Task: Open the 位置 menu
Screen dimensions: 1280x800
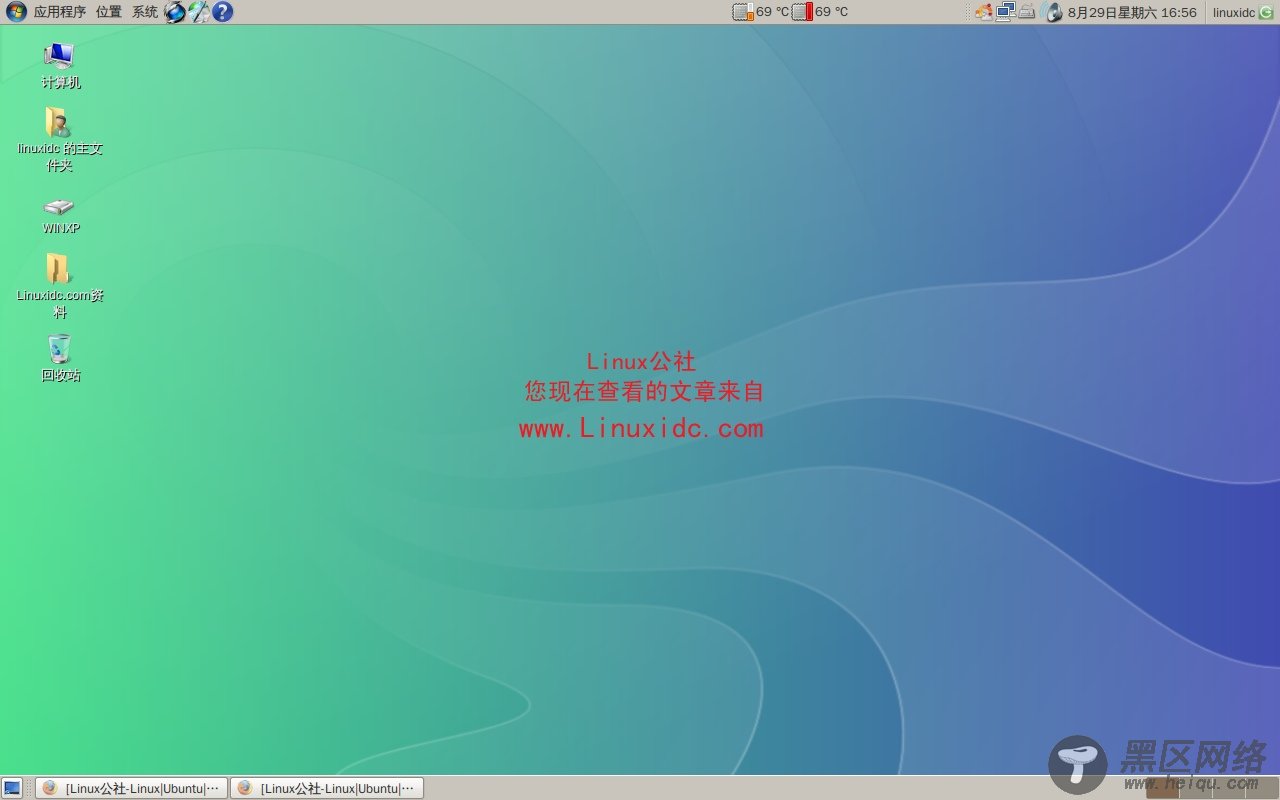Action: tap(109, 12)
